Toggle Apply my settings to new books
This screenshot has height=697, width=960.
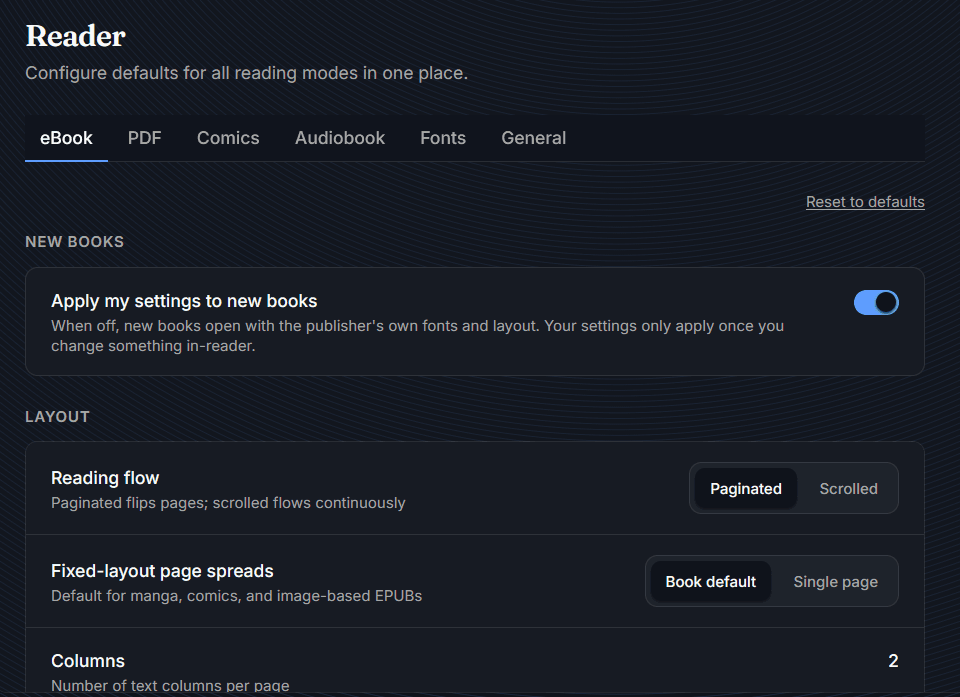point(876,303)
